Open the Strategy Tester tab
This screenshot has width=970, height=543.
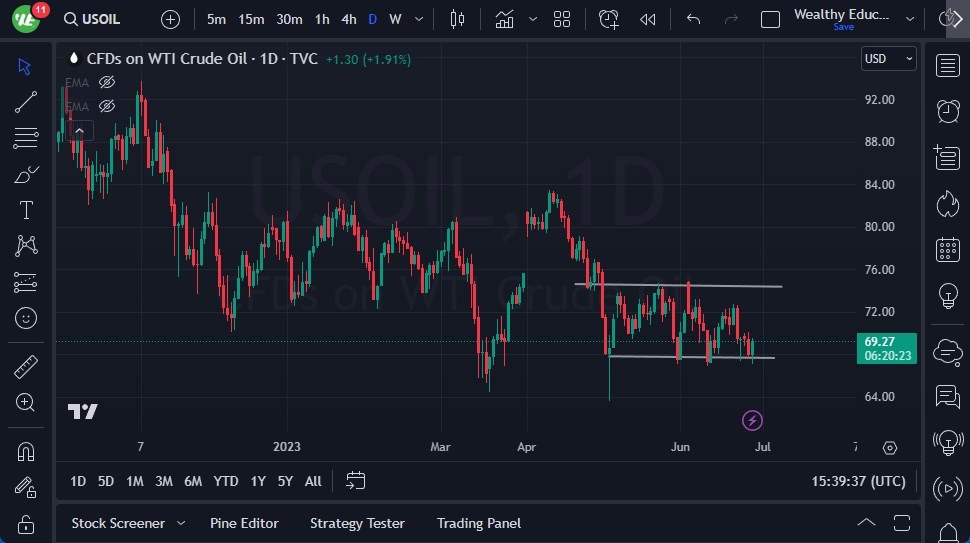pos(357,523)
